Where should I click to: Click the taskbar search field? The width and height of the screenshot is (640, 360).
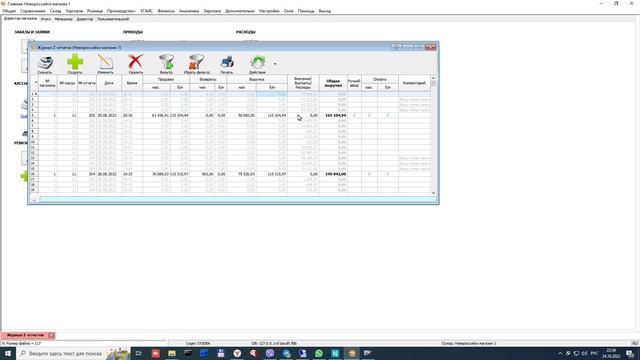pyautogui.click(x=73, y=353)
